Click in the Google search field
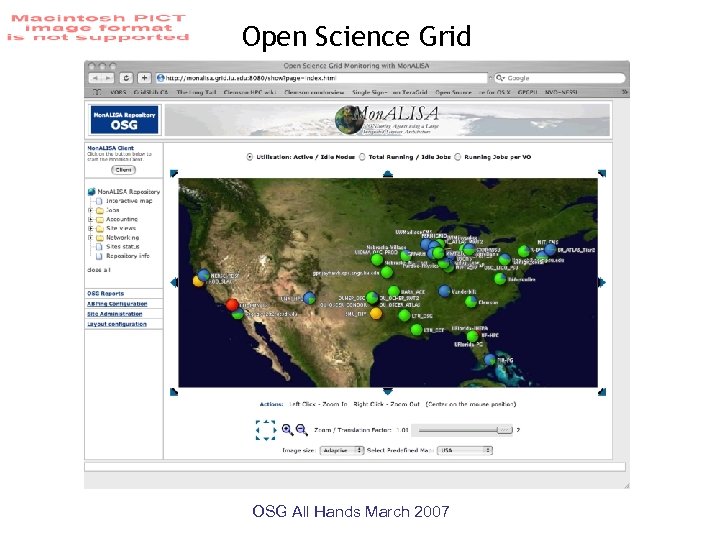 [560, 78]
